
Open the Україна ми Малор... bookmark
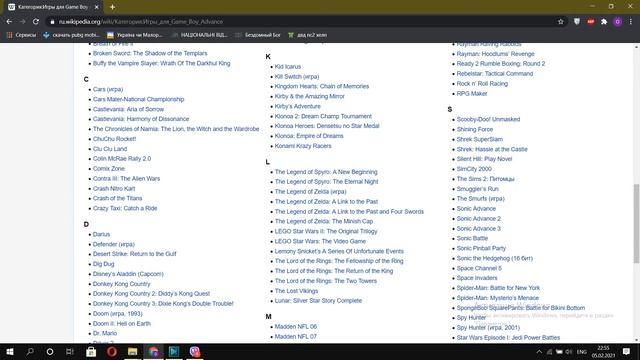click(x=135, y=35)
